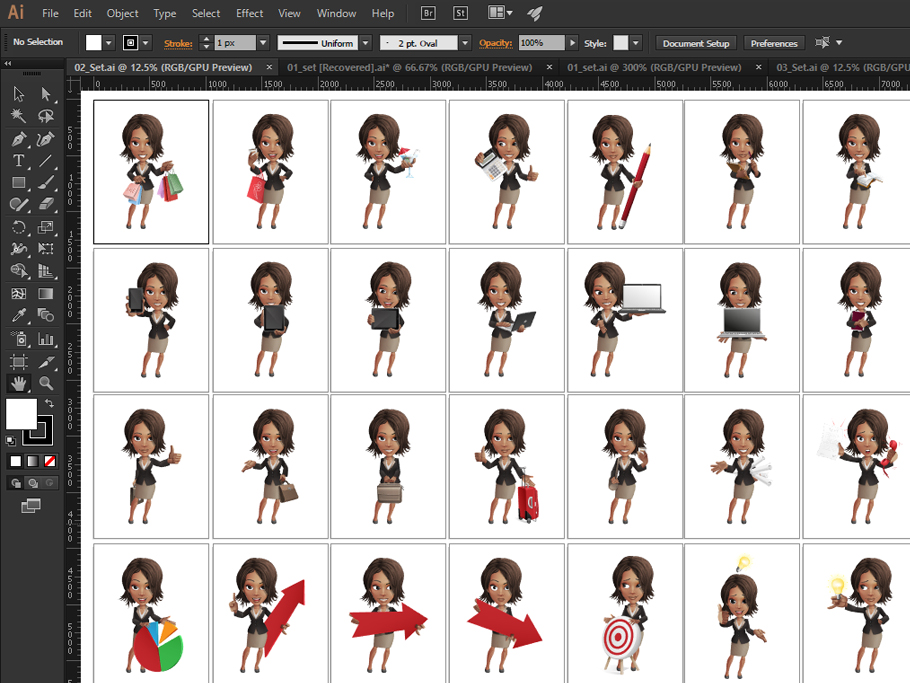Activate the Gradient tool
Viewport: 910px width, 683px height.
tap(48, 293)
